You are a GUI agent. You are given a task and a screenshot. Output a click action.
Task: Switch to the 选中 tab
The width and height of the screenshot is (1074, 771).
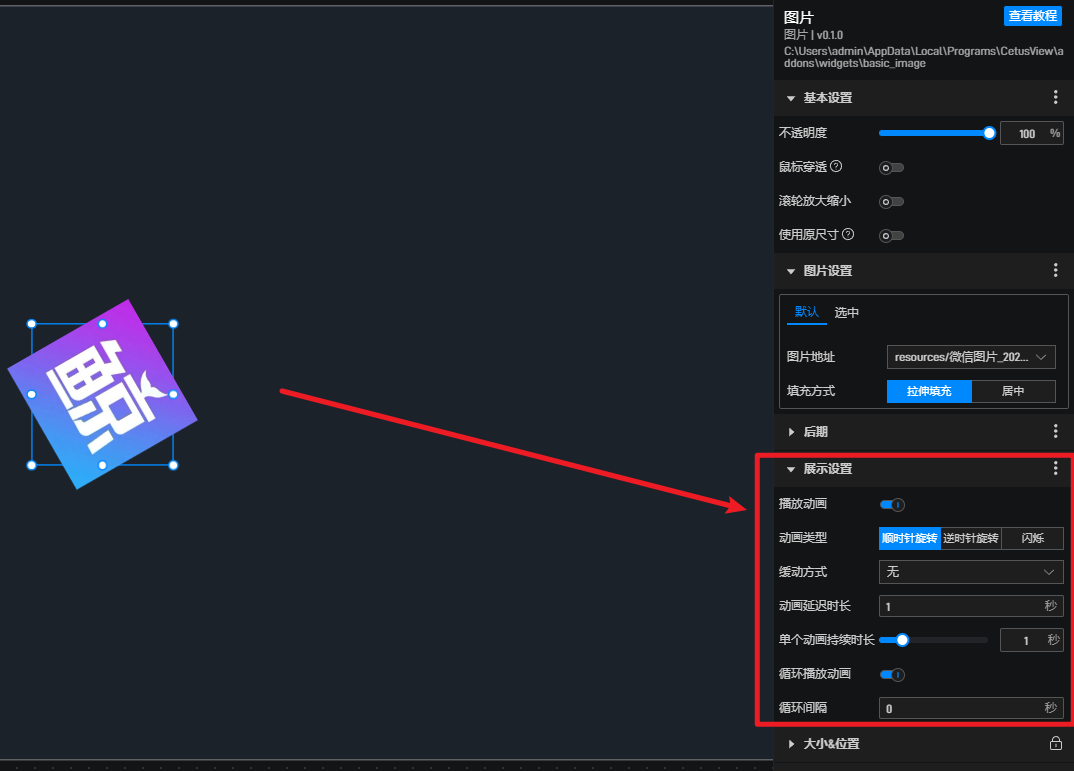(847, 312)
